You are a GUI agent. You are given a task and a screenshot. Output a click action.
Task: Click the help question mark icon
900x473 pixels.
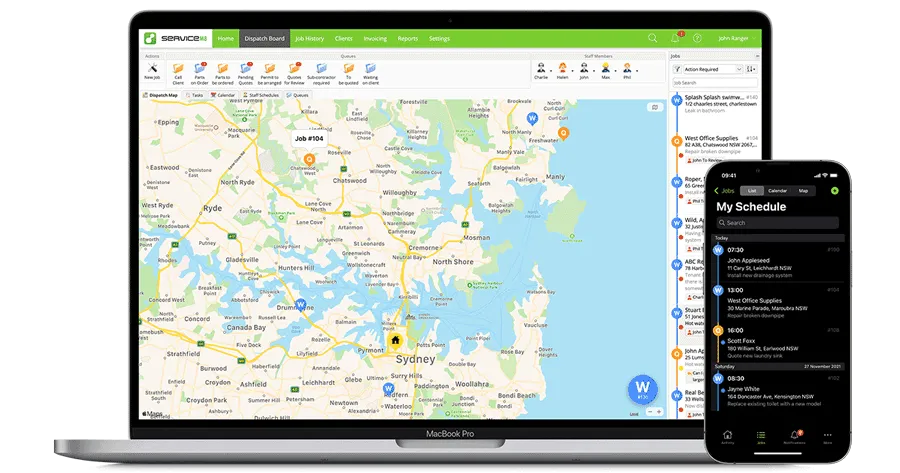(x=697, y=38)
